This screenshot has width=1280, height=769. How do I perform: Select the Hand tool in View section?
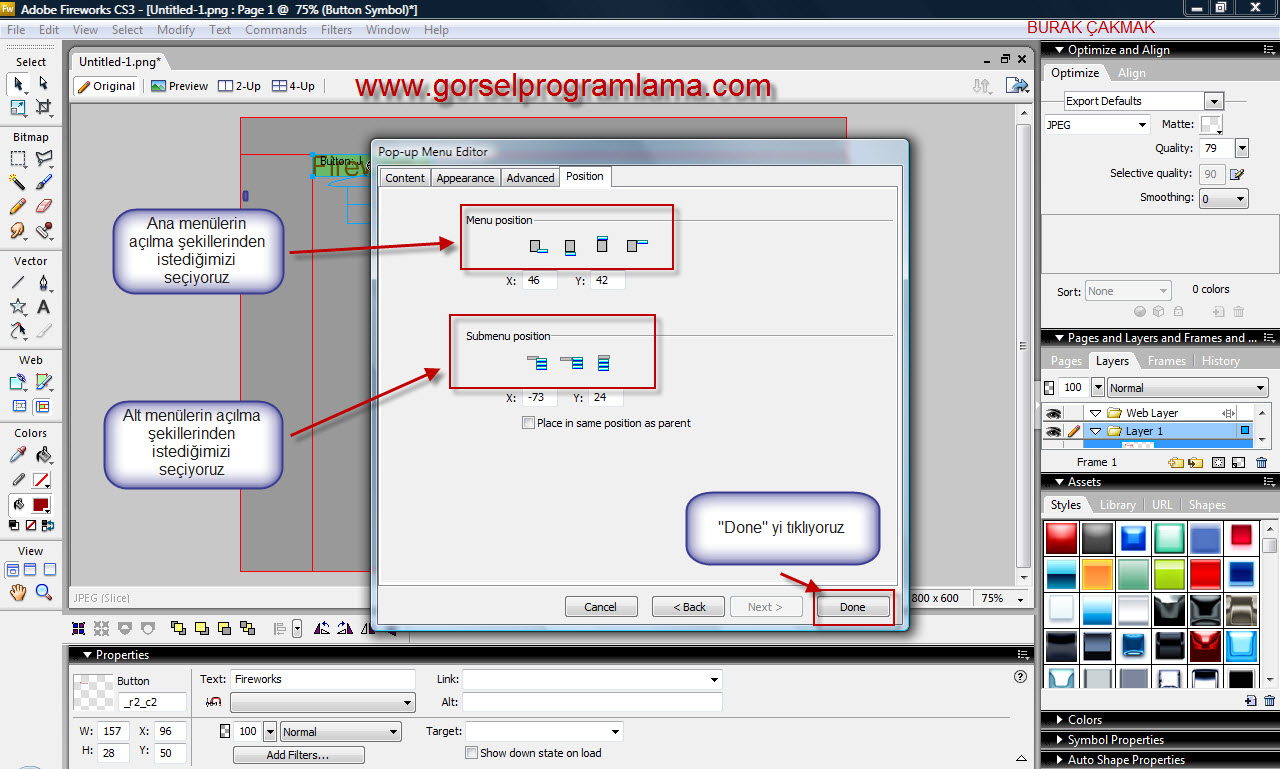(18, 592)
